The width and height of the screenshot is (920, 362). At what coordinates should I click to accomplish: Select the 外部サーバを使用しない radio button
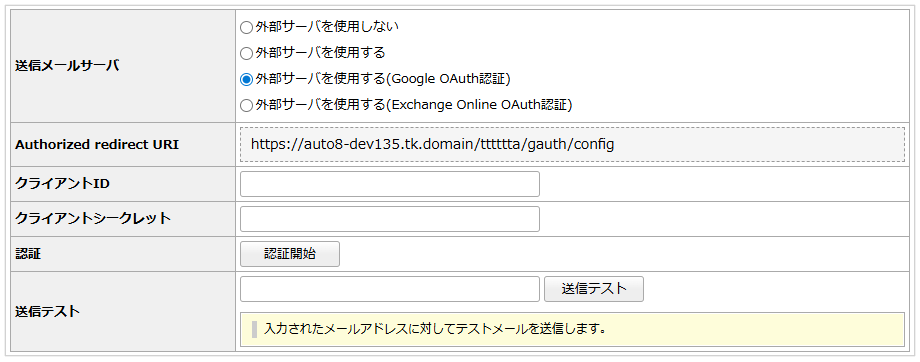[246, 27]
